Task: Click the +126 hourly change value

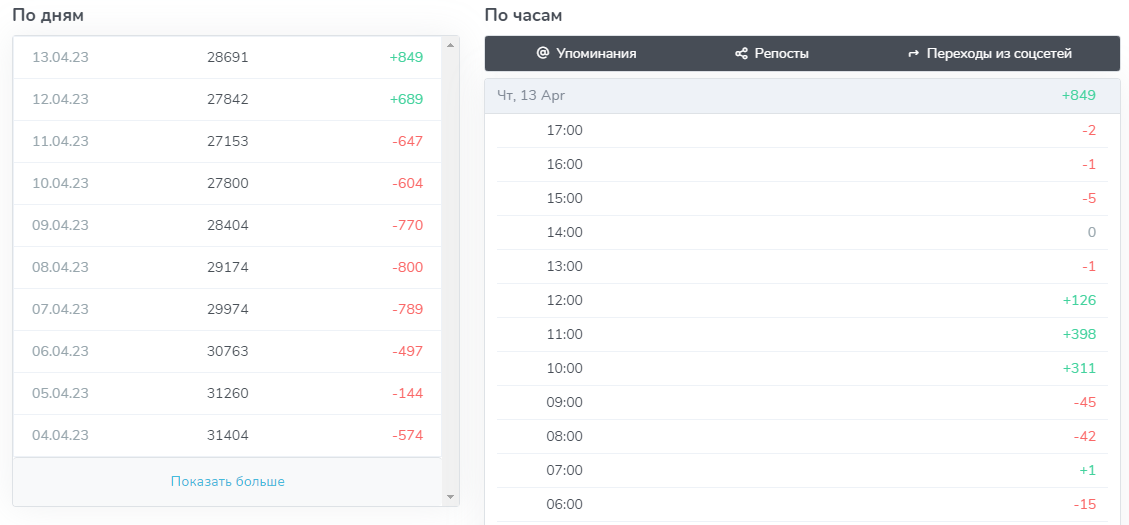Action: [1079, 300]
